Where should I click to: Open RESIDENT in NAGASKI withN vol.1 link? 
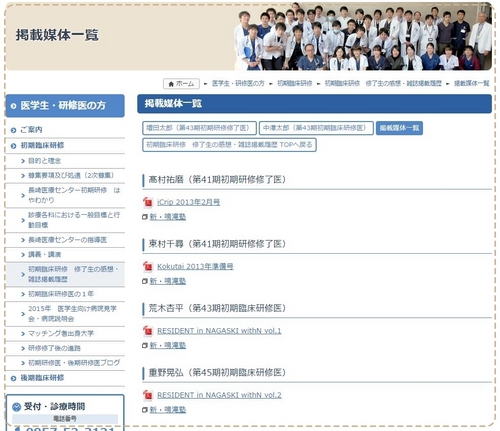point(219,331)
